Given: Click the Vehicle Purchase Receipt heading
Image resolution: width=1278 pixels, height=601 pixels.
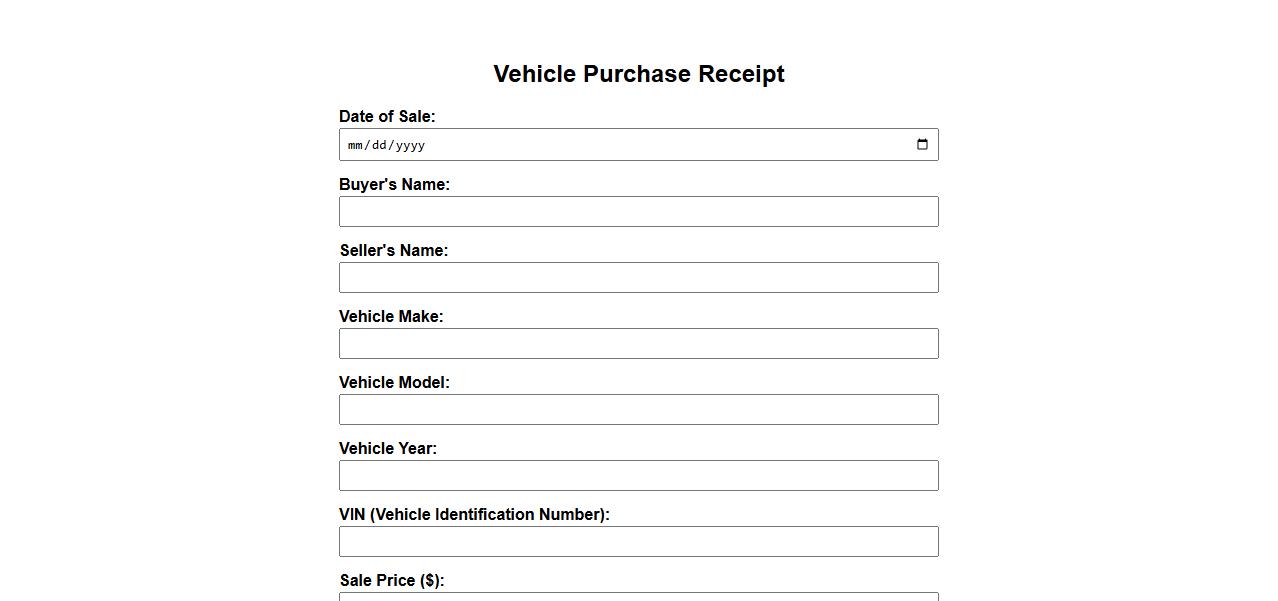Looking at the screenshot, I should click(x=639, y=74).
